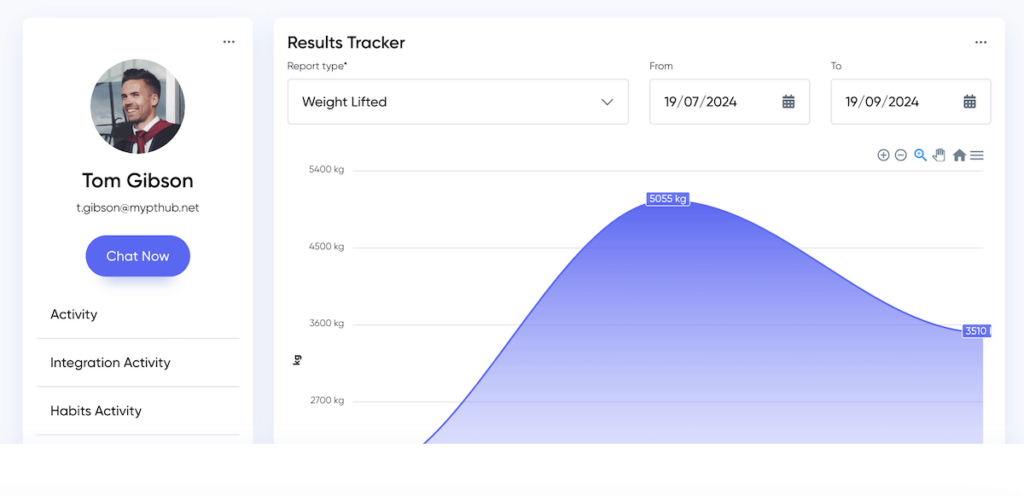Screen dimensions: 1024x496
Task: Enable the chart panning hand tool
Action: (x=939, y=155)
